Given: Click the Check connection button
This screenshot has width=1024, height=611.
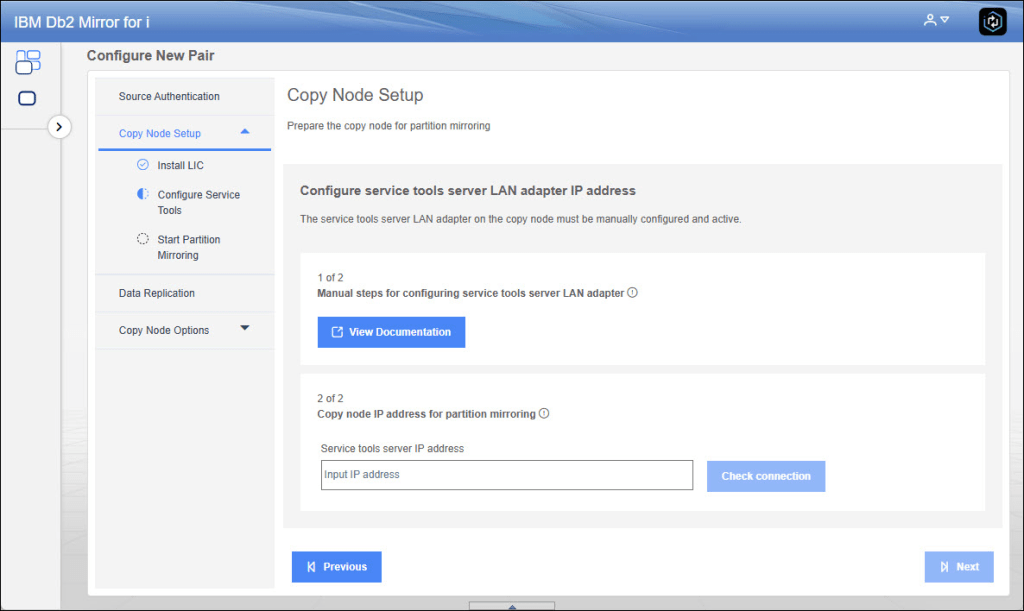Looking at the screenshot, I should pyautogui.click(x=766, y=477).
